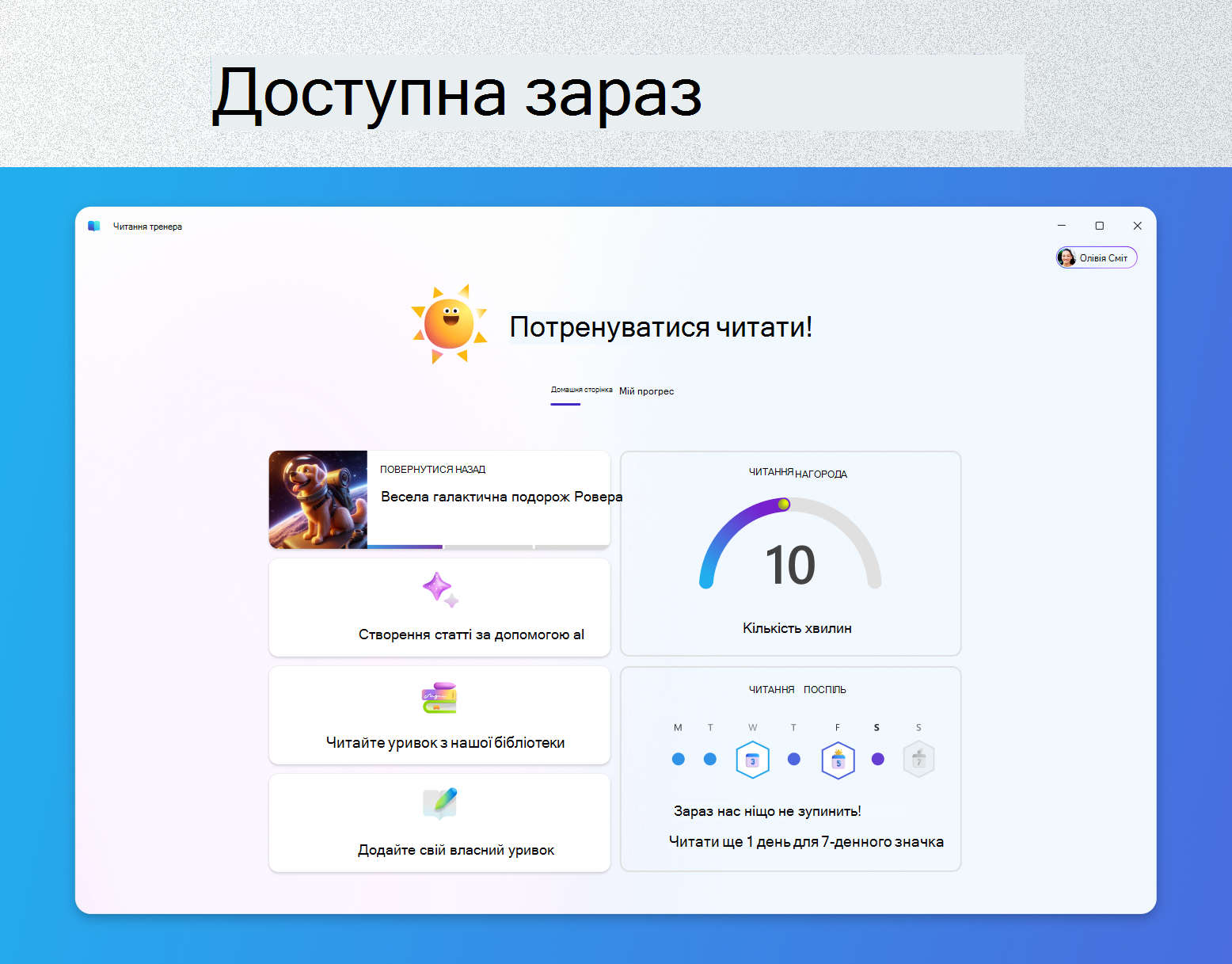Click the reading minutes arc gauge knob

(784, 504)
